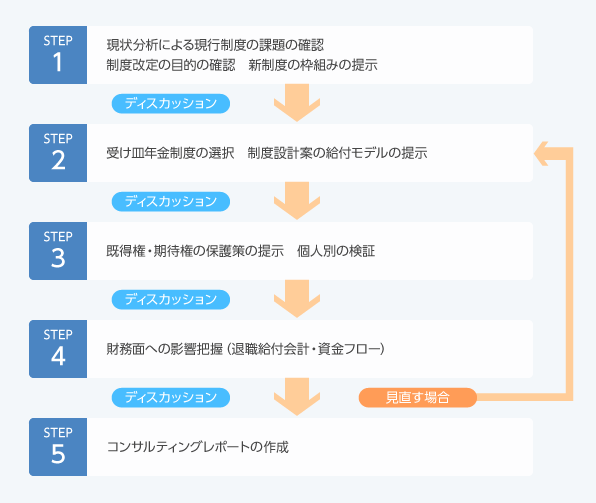Click the text 財務面への影響把握
The height and width of the screenshot is (503, 596).
[x=165, y=349]
